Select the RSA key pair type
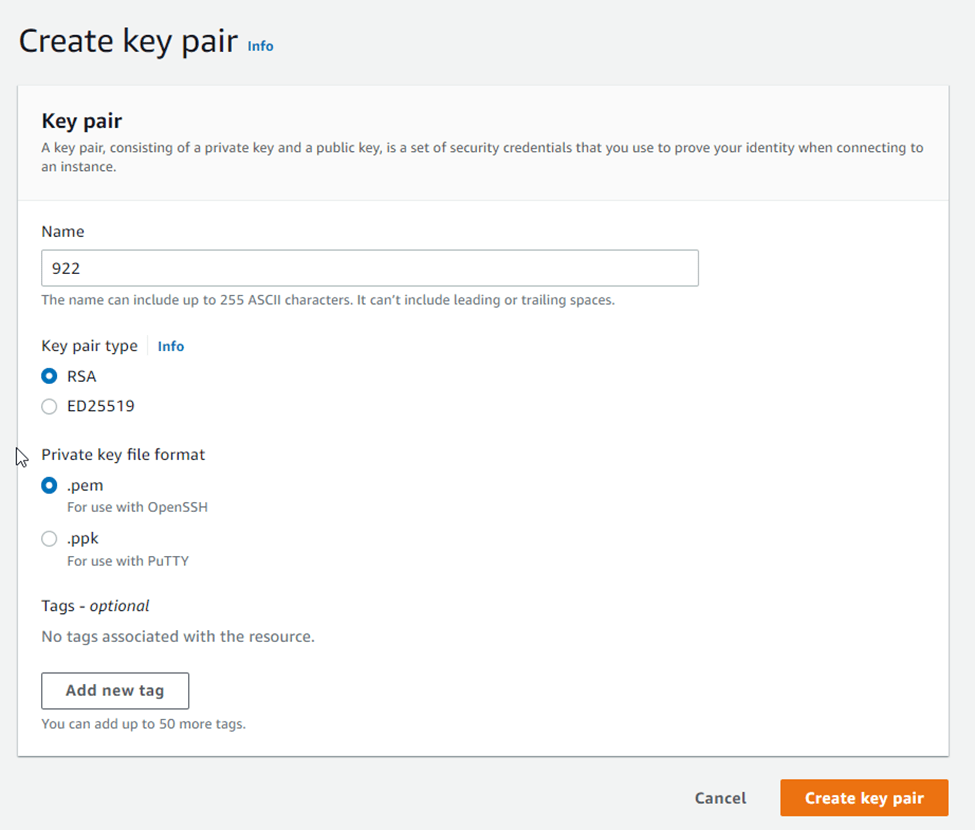The width and height of the screenshot is (975, 830). point(49,377)
